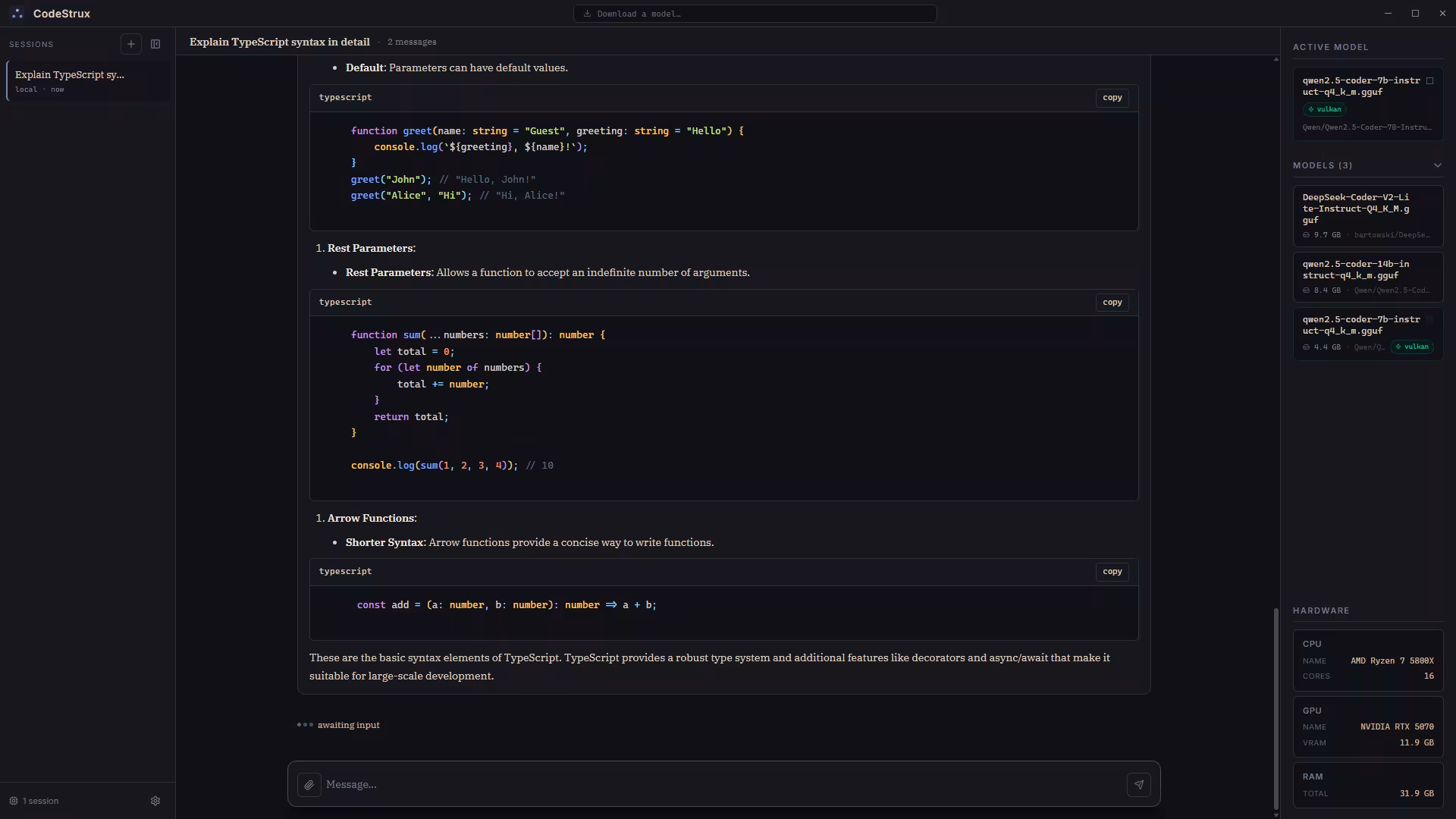Click the RAM total 31.9 GB value
The height and width of the screenshot is (819, 1456).
coord(1417,794)
